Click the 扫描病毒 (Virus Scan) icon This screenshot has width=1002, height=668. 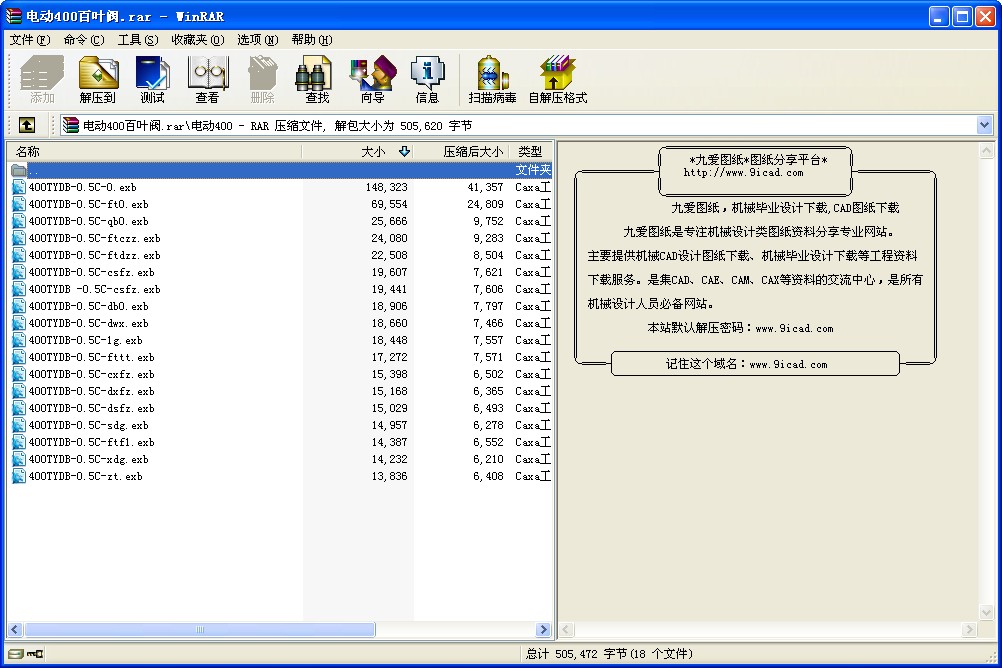[492, 79]
